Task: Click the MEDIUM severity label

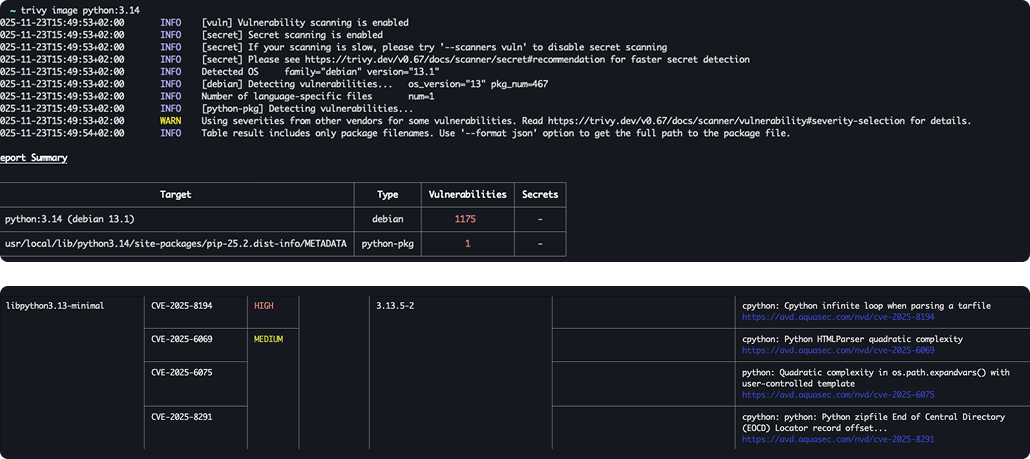Action: pos(269,339)
